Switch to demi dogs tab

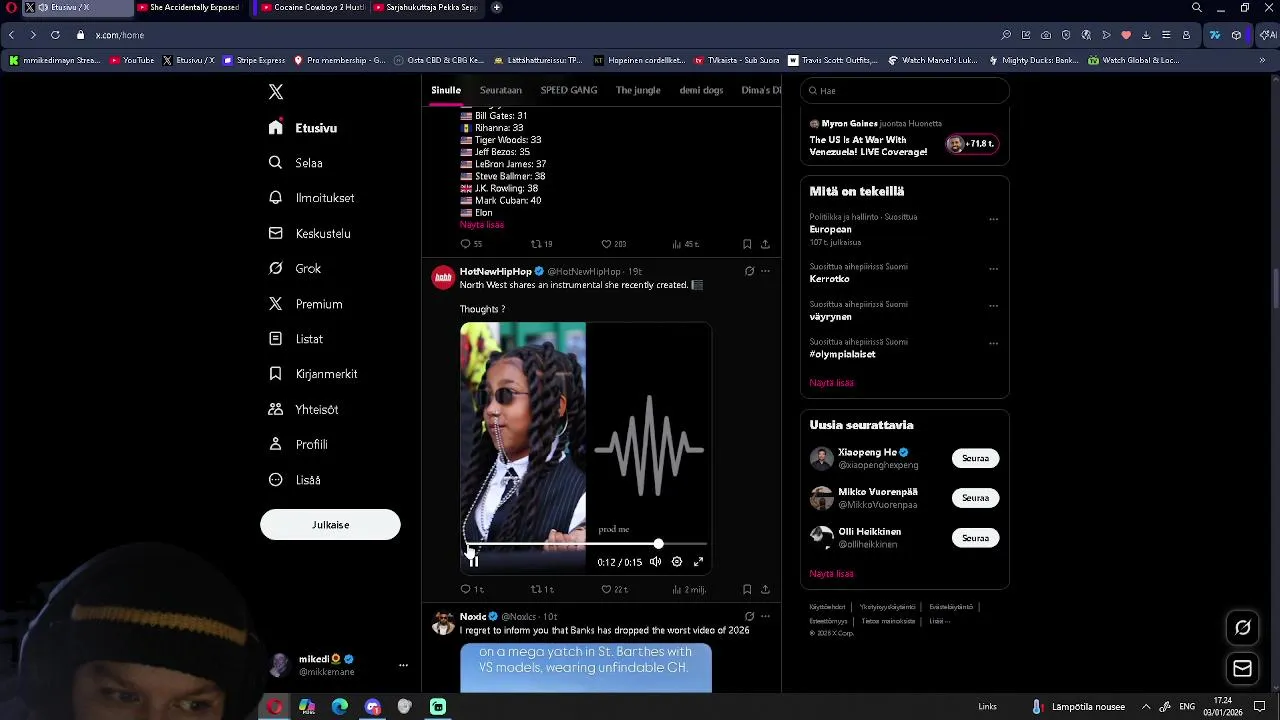point(701,90)
